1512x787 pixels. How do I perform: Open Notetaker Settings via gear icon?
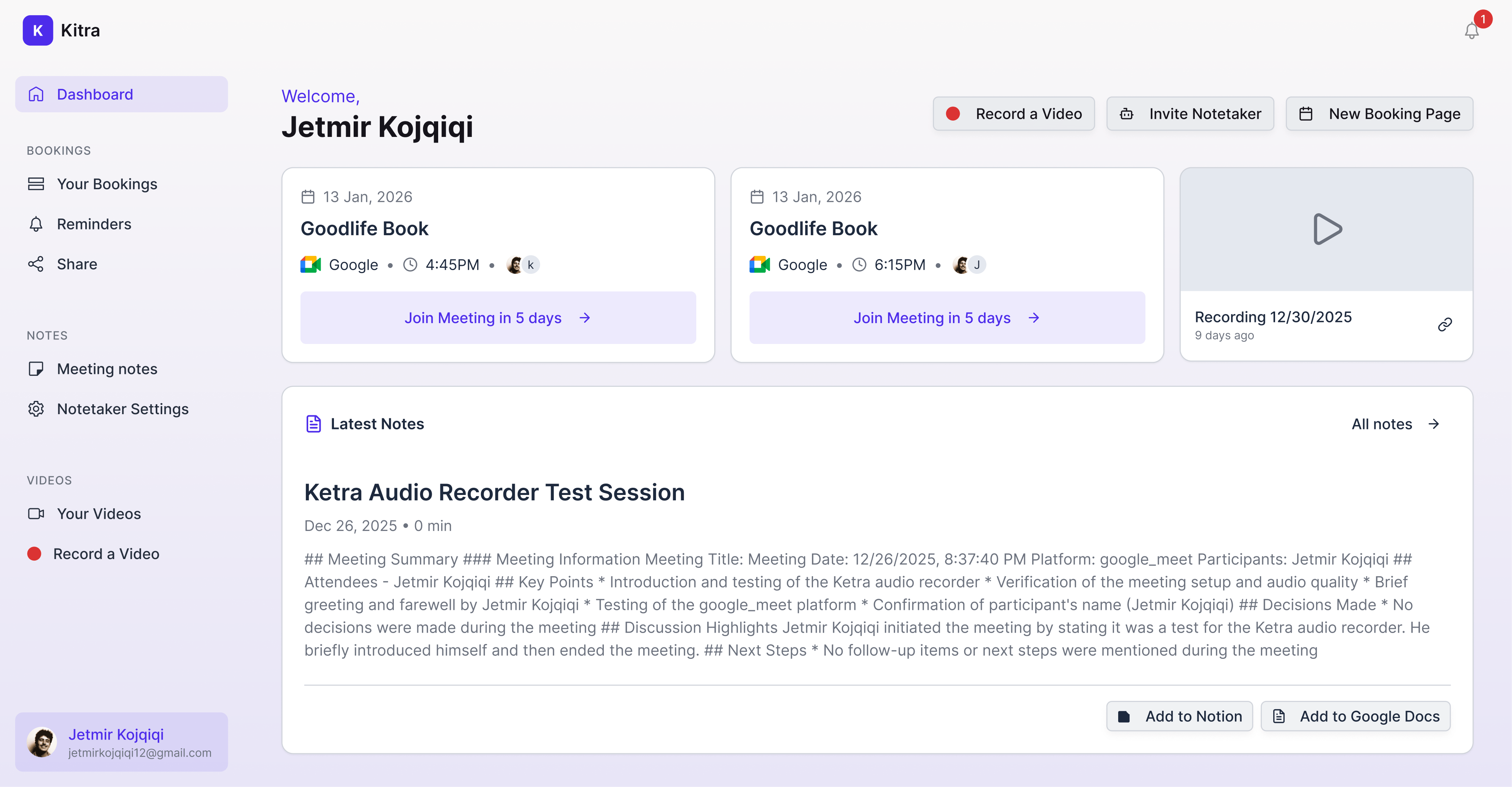point(36,409)
